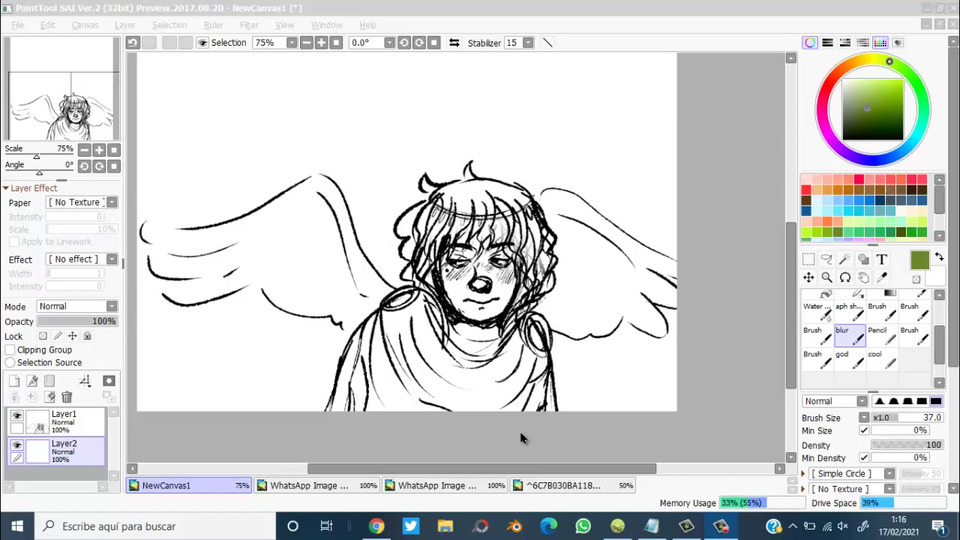
Task: Toggle Min Size pressure checkbox
Action: (x=864, y=431)
